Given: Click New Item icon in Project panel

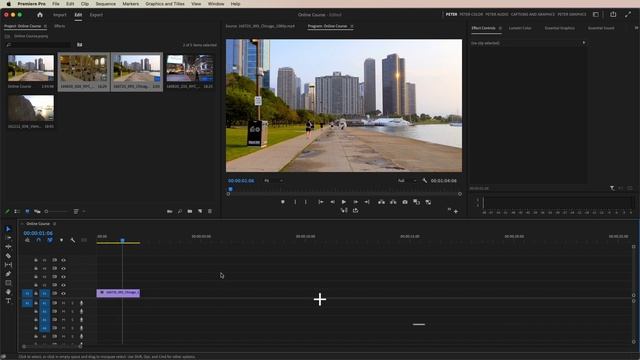Looking at the screenshot, I should (200, 211).
